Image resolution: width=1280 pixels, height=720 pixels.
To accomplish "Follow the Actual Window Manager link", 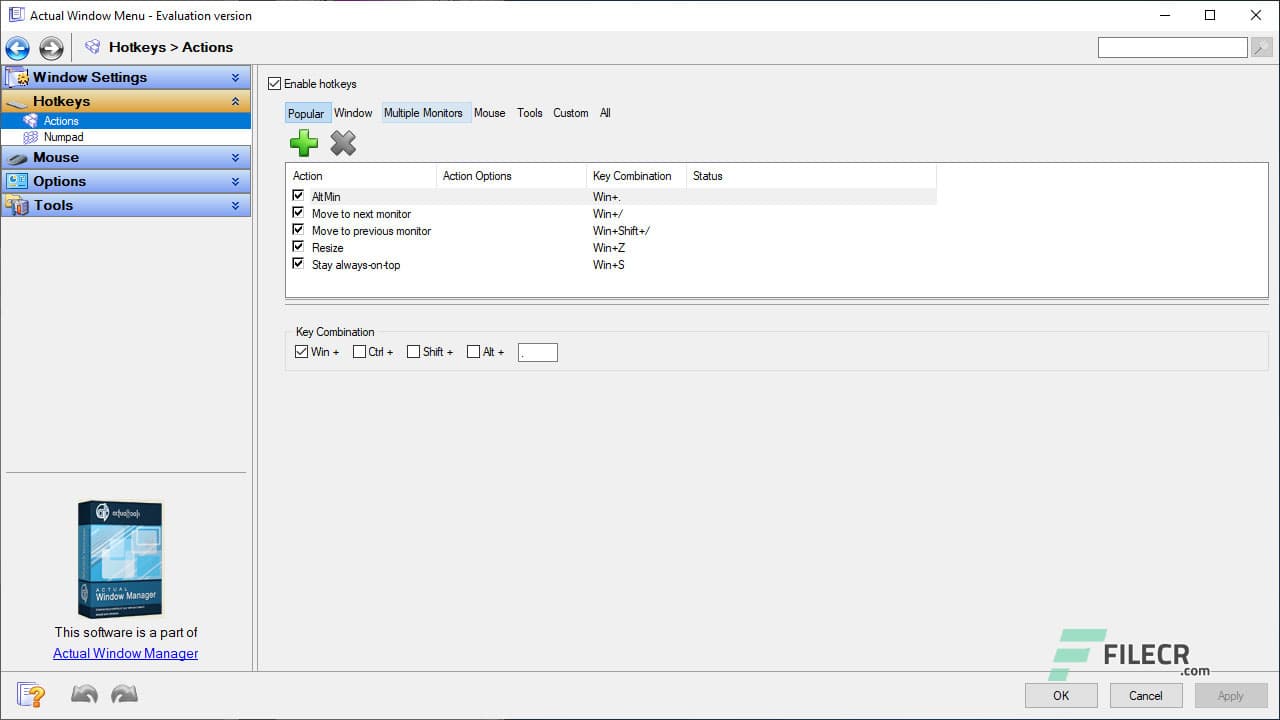I will click(125, 653).
